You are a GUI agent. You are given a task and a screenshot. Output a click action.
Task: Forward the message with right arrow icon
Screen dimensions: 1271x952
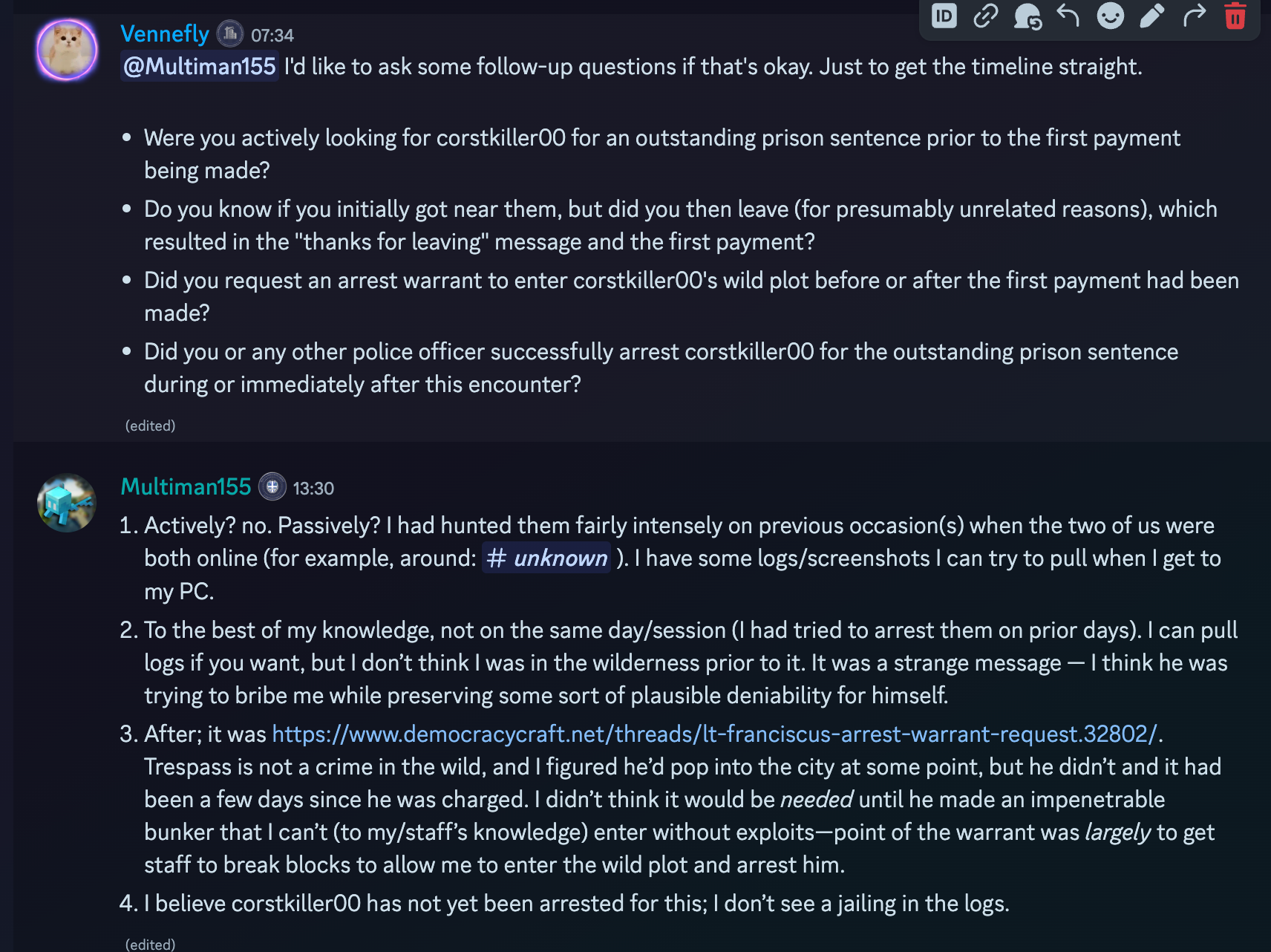click(x=1194, y=16)
